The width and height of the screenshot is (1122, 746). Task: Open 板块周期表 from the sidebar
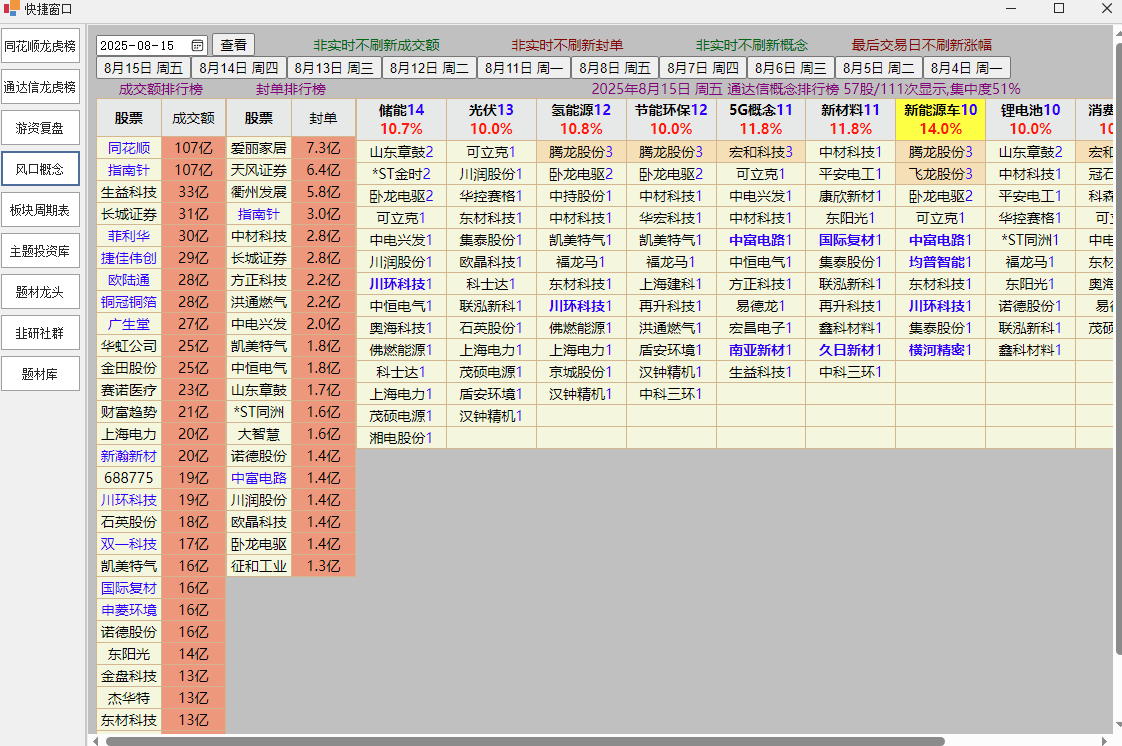(40, 210)
